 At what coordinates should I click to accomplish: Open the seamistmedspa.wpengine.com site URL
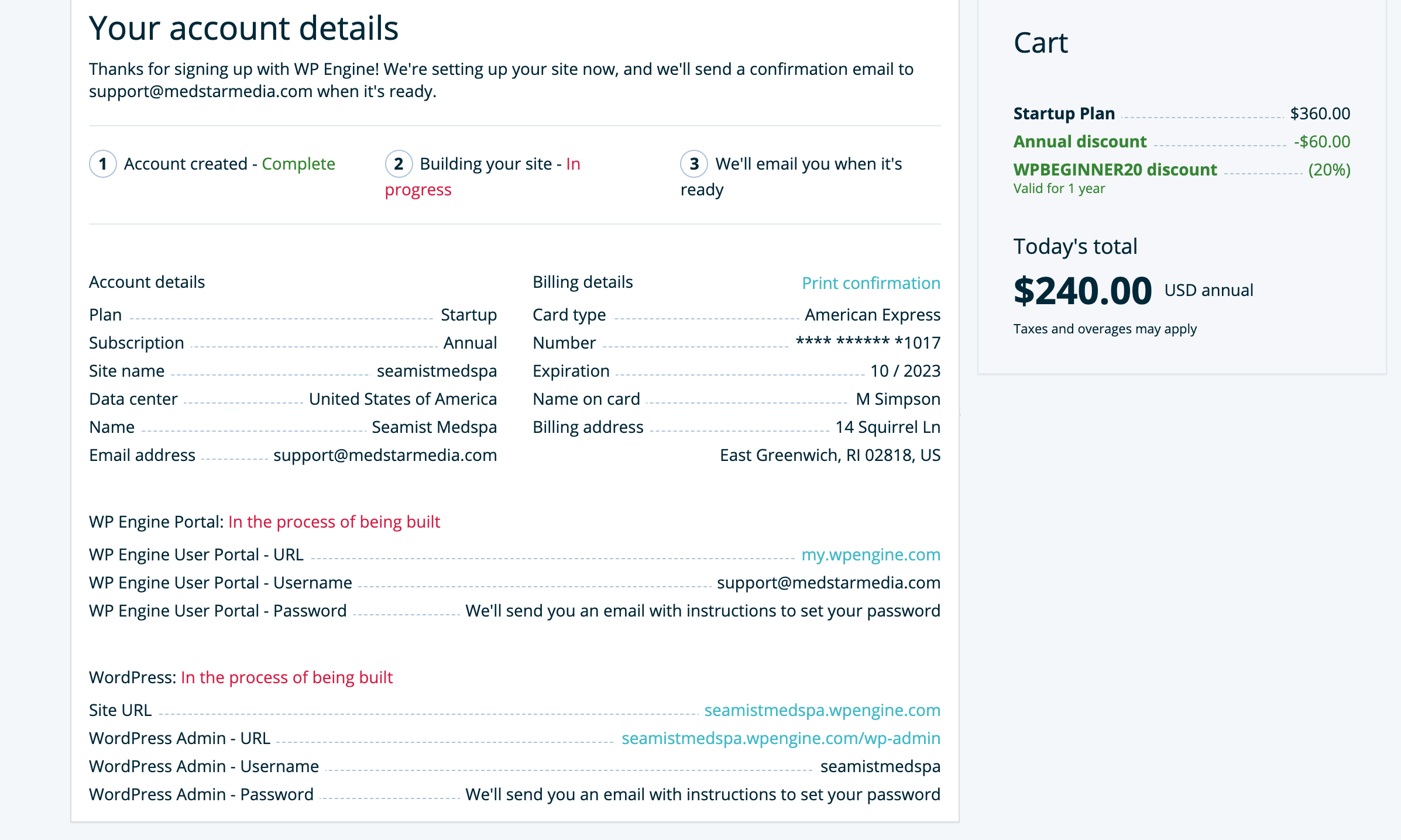(822, 710)
